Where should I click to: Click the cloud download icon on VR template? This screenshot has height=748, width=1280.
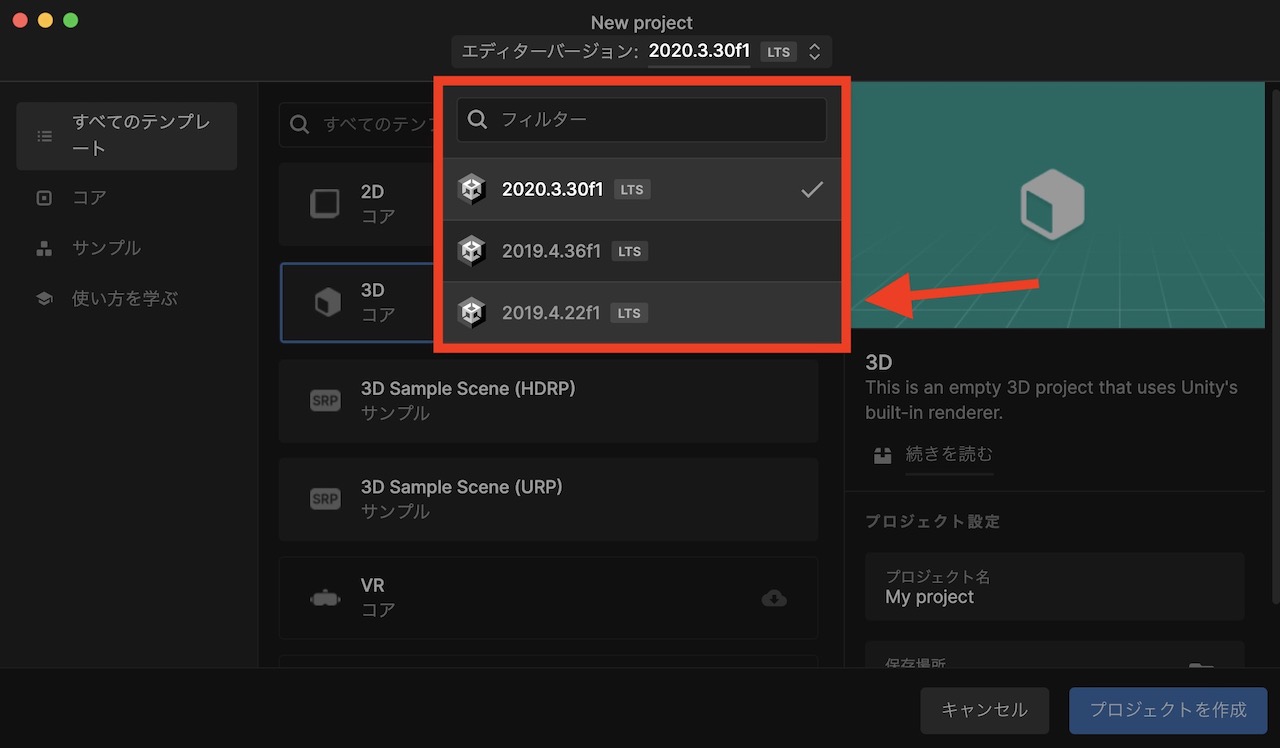[x=774, y=597]
